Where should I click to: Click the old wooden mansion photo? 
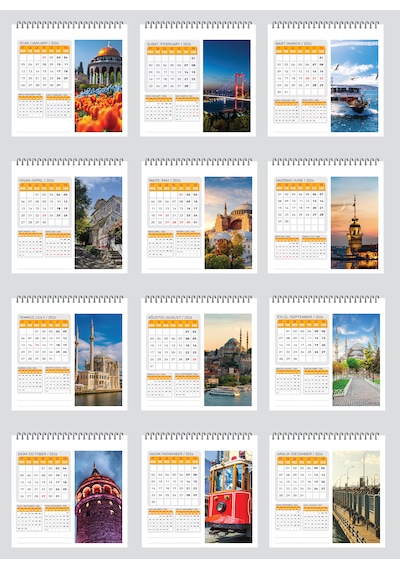(99, 223)
